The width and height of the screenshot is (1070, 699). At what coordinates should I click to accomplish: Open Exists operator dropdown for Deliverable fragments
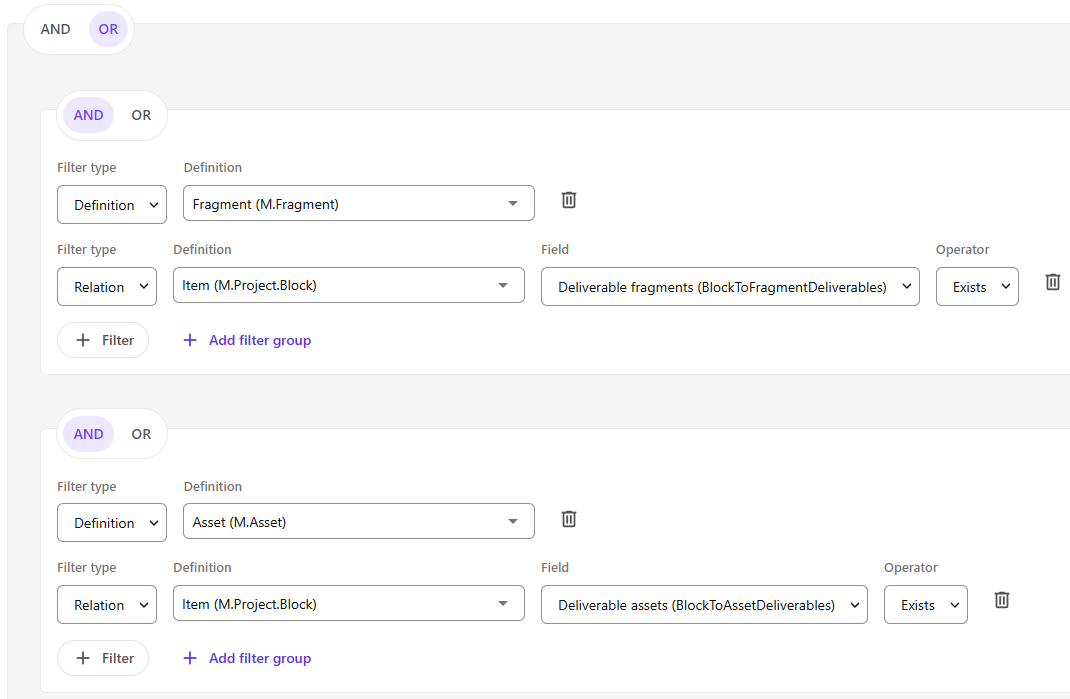pos(977,287)
